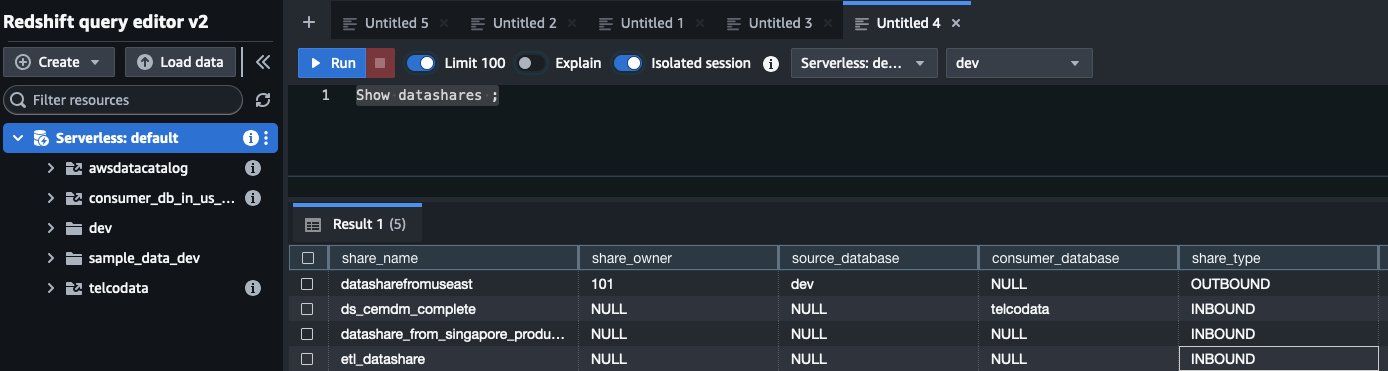Image resolution: width=1388 pixels, height=371 pixels.
Task: Toggle the Isolated session switch
Action: (x=627, y=63)
